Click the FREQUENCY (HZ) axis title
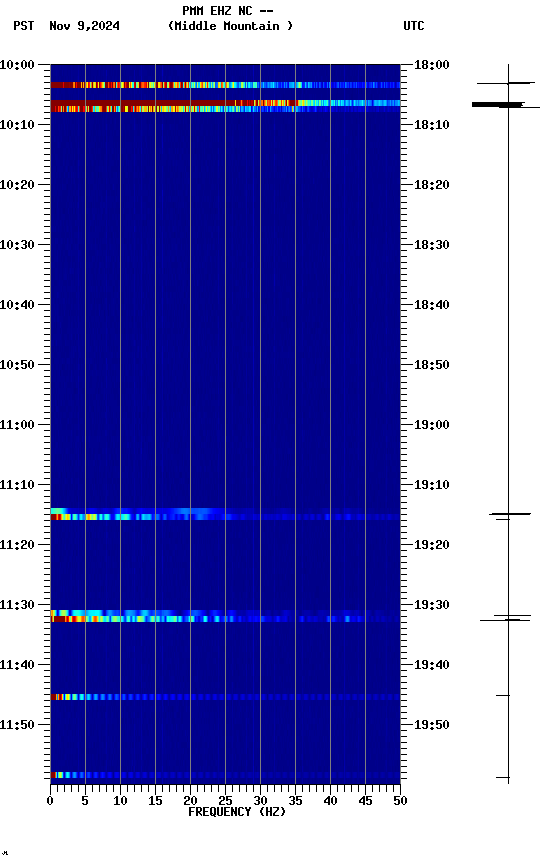552x864 pixels. click(x=237, y=812)
